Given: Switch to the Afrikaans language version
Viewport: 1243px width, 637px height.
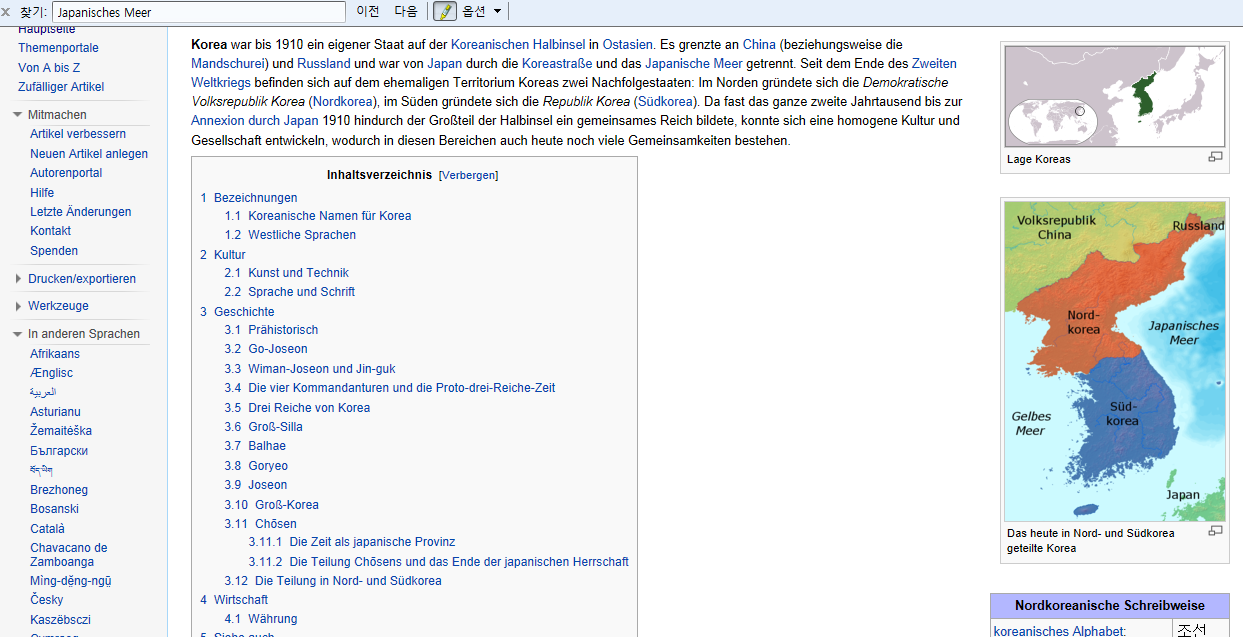Looking at the screenshot, I should click(x=55, y=354).
